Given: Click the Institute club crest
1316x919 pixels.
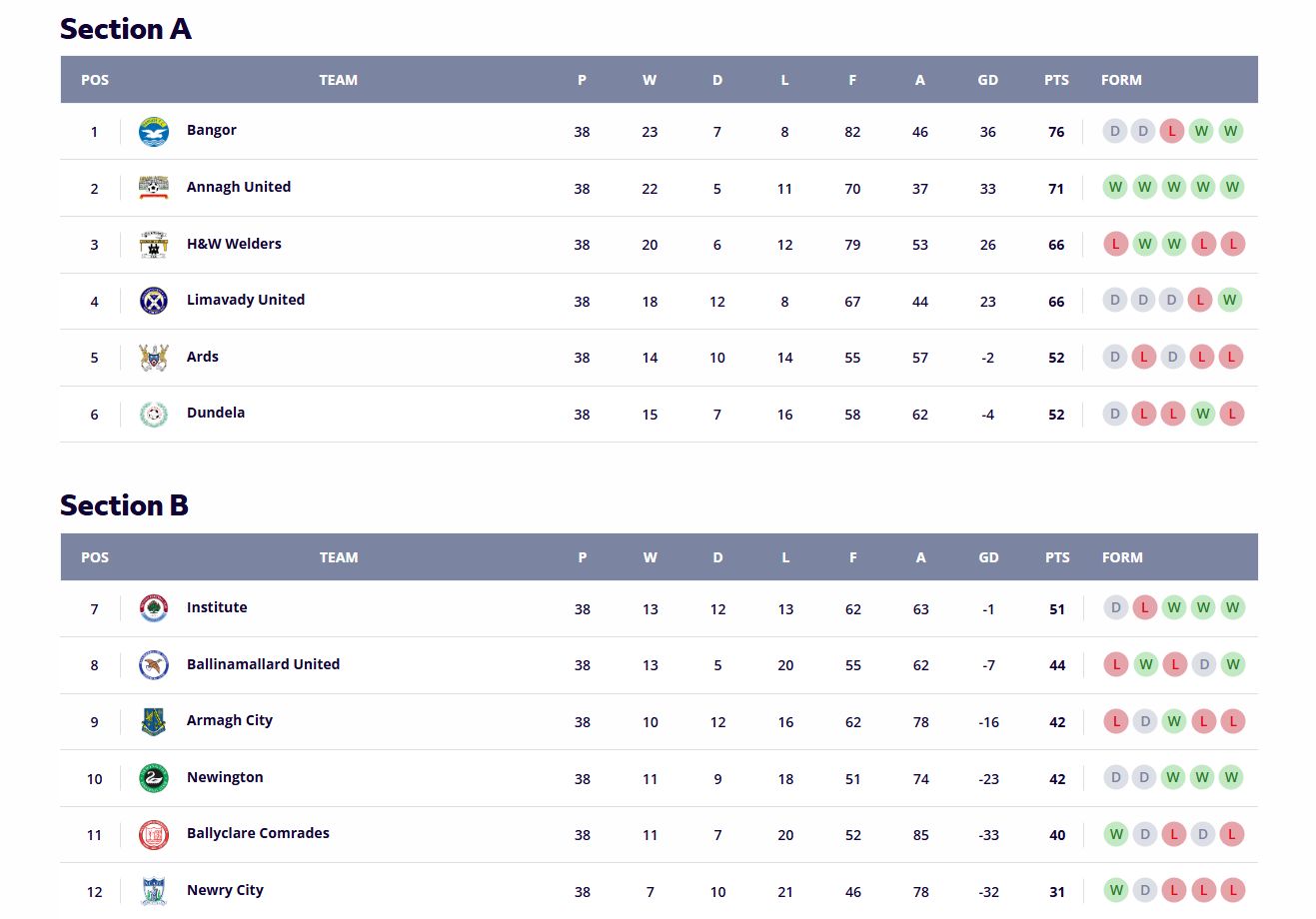Looking at the screenshot, I should (154, 608).
